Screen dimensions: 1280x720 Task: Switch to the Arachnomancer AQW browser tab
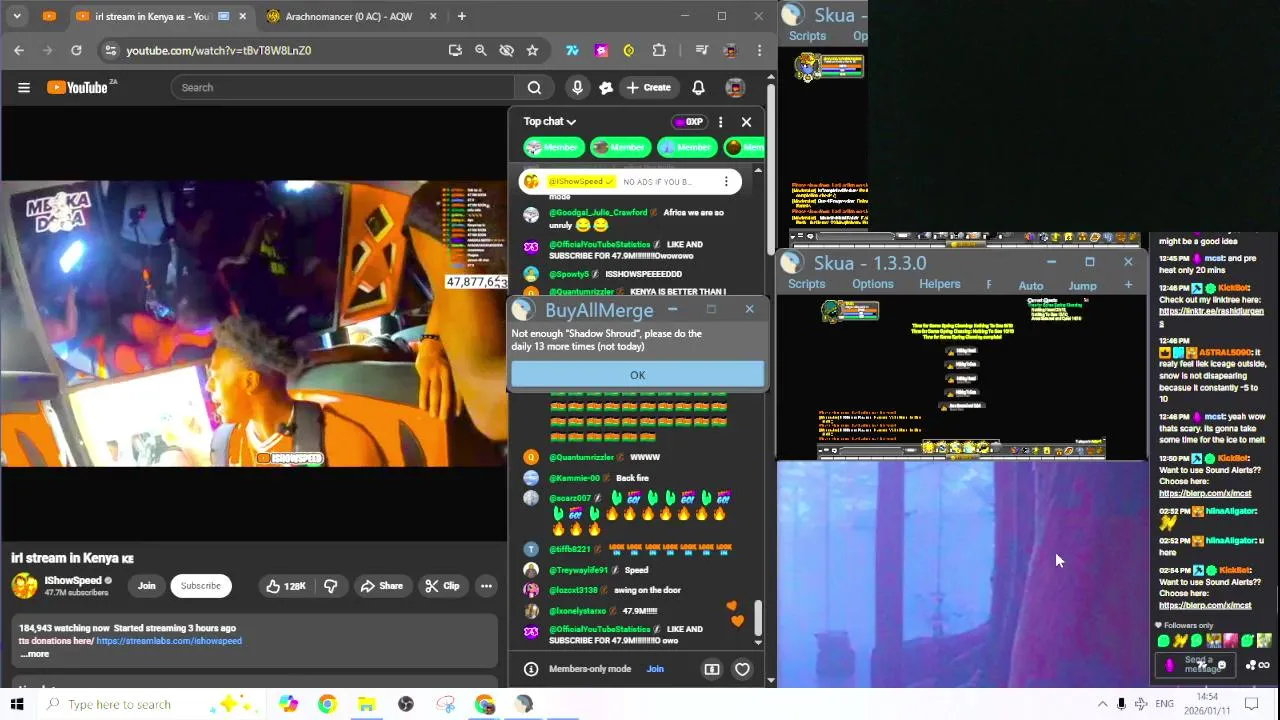coord(348,16)
